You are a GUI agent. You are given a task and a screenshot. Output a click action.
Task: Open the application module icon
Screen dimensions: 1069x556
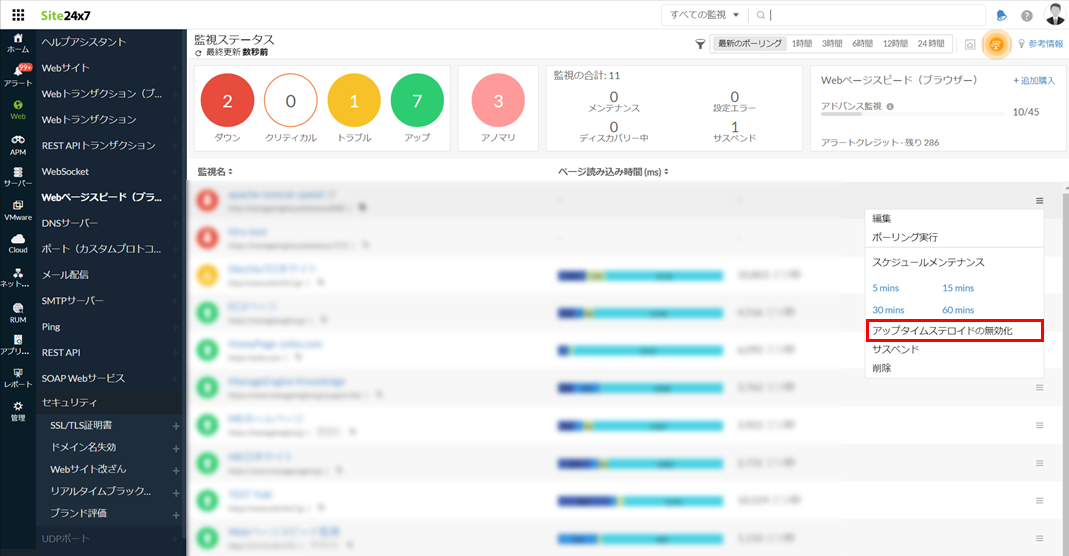18,345
